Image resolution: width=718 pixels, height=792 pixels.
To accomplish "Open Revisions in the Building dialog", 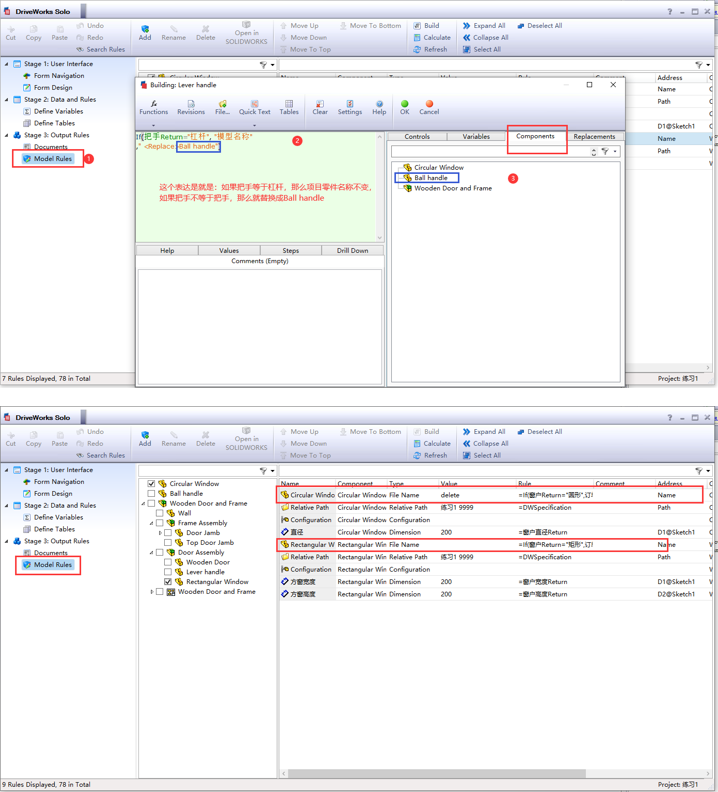I will tap(191, 107).
